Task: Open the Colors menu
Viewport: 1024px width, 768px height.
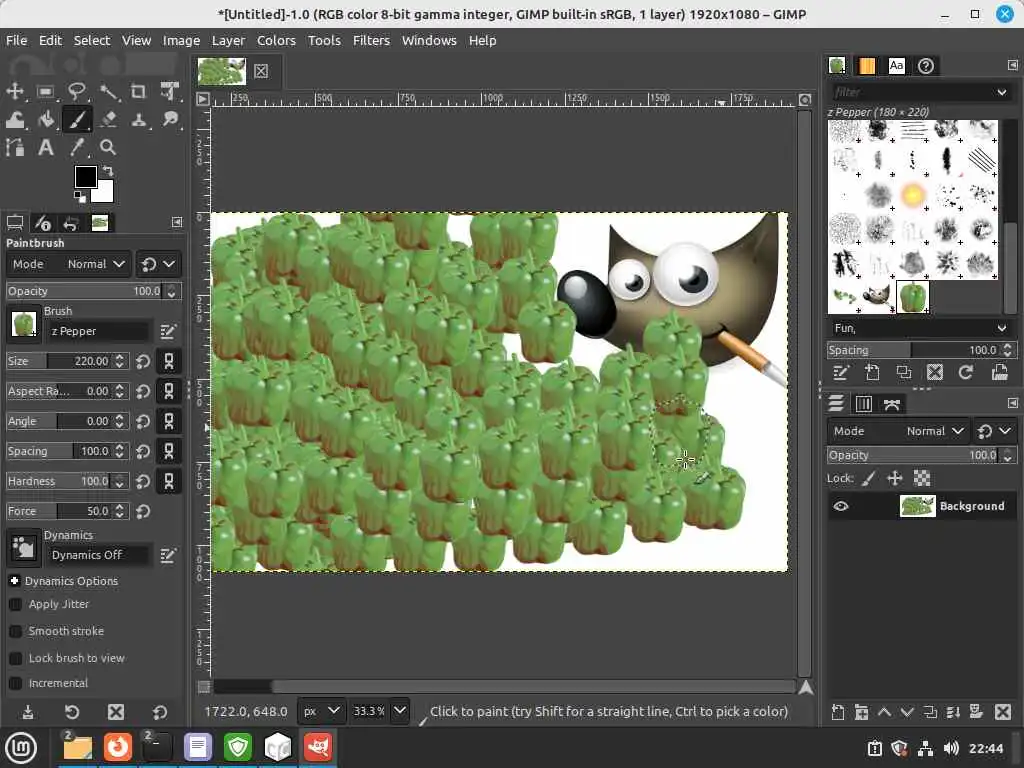Action: [x=276, y=40]
